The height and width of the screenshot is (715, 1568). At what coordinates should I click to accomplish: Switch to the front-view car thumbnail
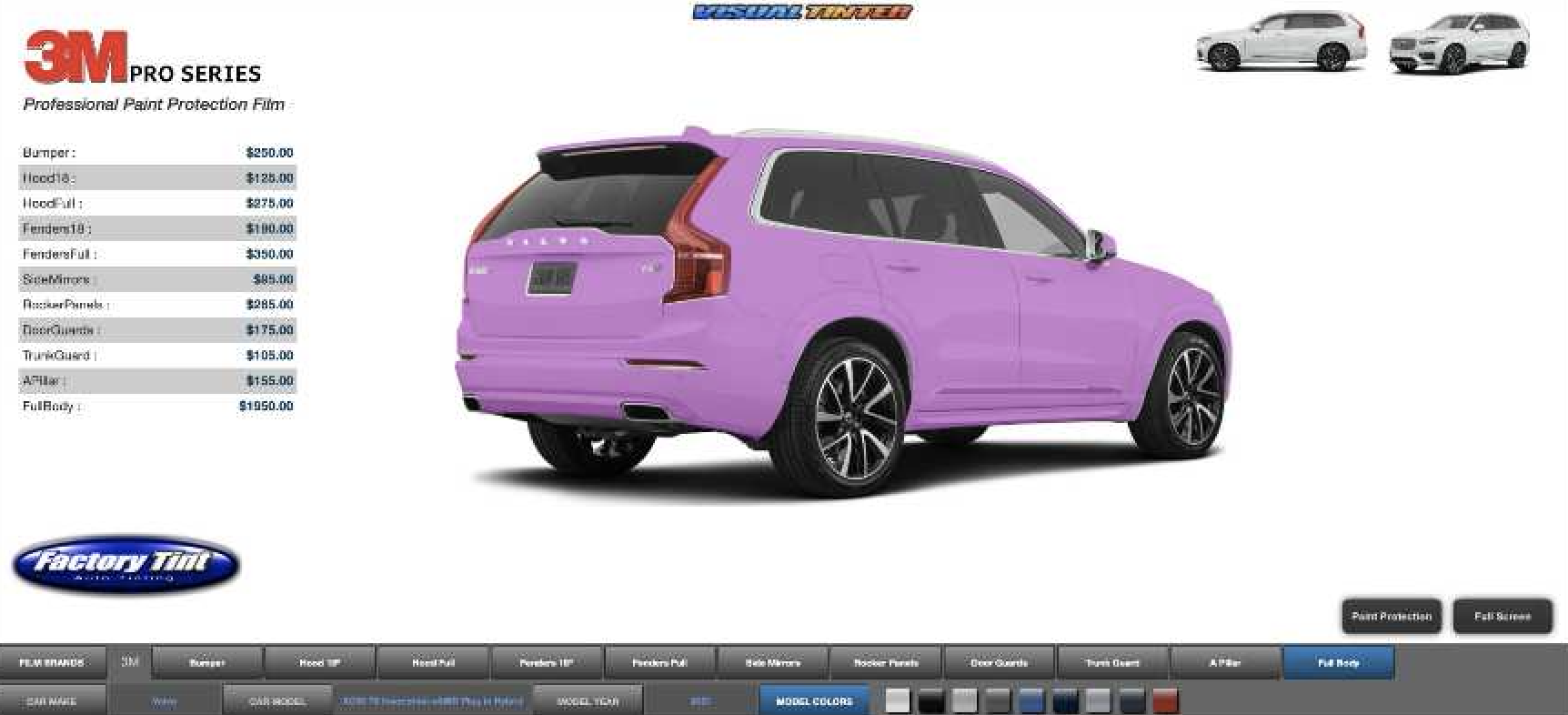1459,44
